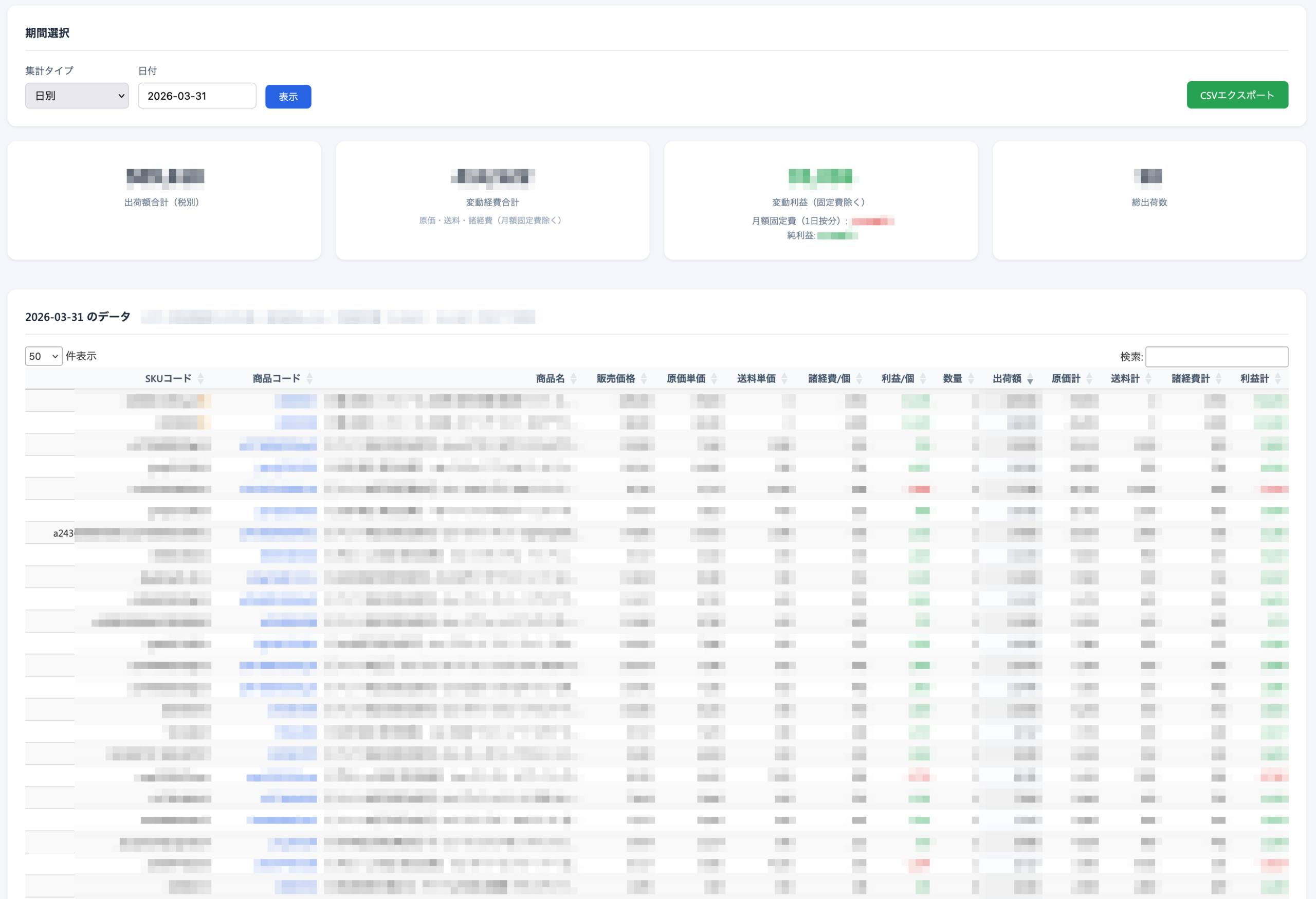The width and height of the screenshot is (1316, 899).
Task: Toggle sort order on 出荷額
Action: click(1007, 378)
